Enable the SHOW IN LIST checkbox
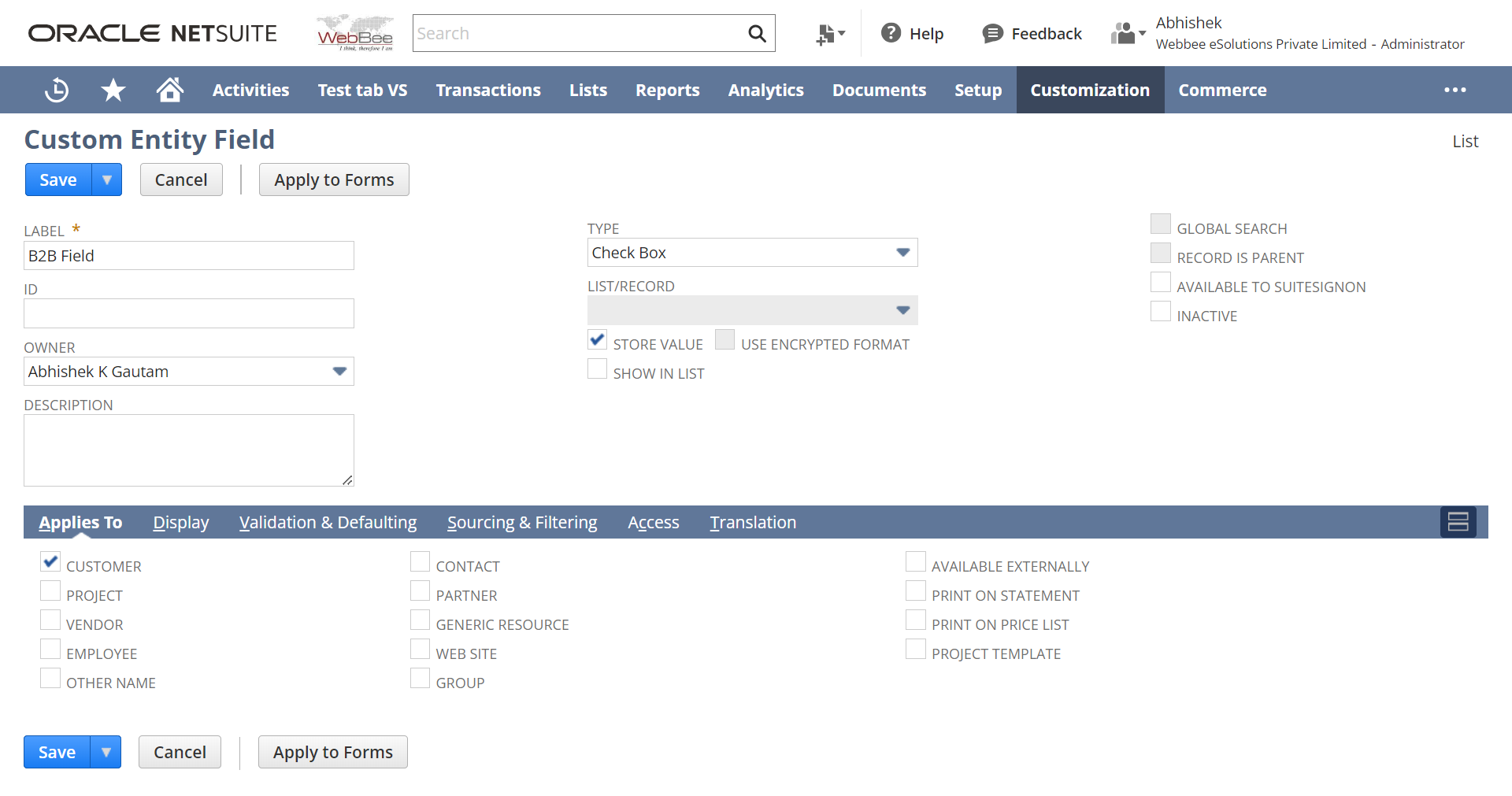Image resolution: width=1512 pixels, height=796 pixels. pos(597,368)
